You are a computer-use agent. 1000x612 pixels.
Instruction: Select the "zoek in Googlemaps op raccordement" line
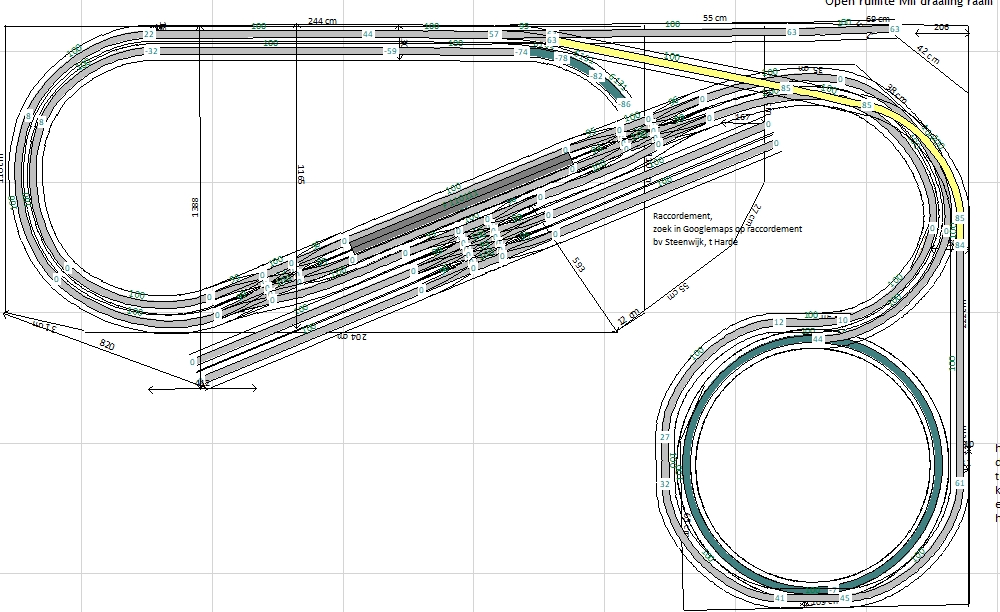[727, 229]
